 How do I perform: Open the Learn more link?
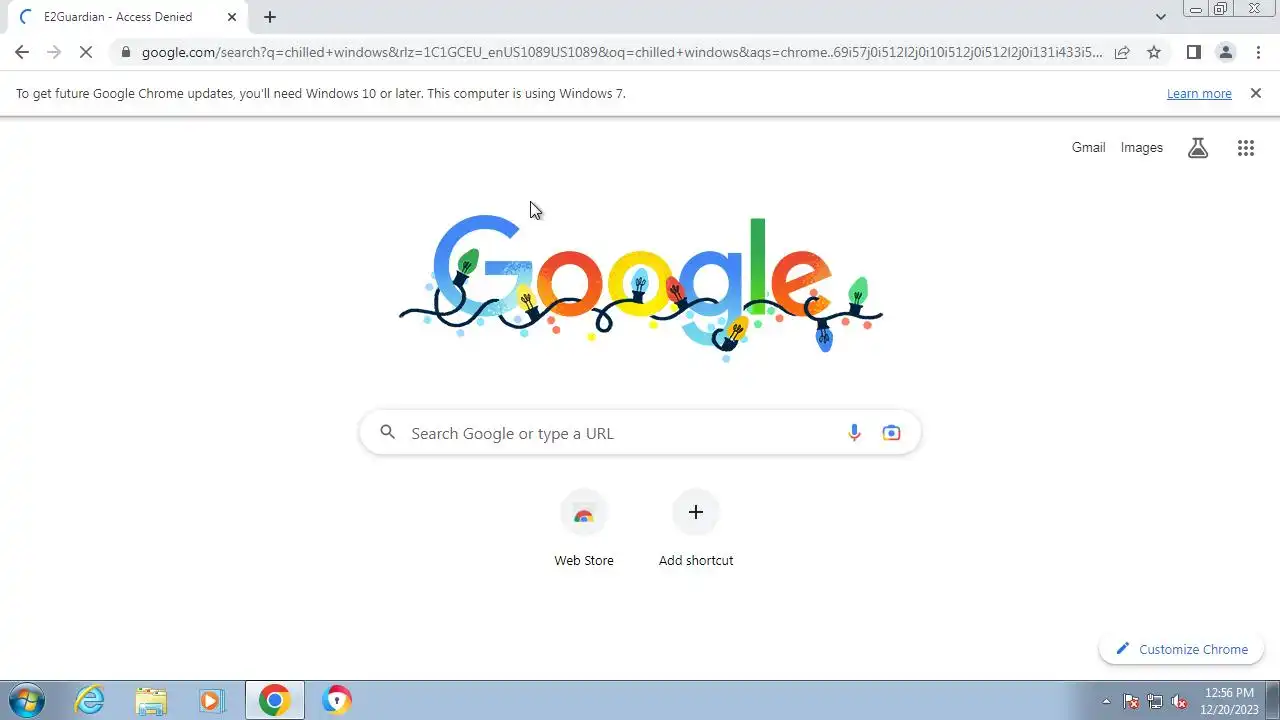[1199, 93]
